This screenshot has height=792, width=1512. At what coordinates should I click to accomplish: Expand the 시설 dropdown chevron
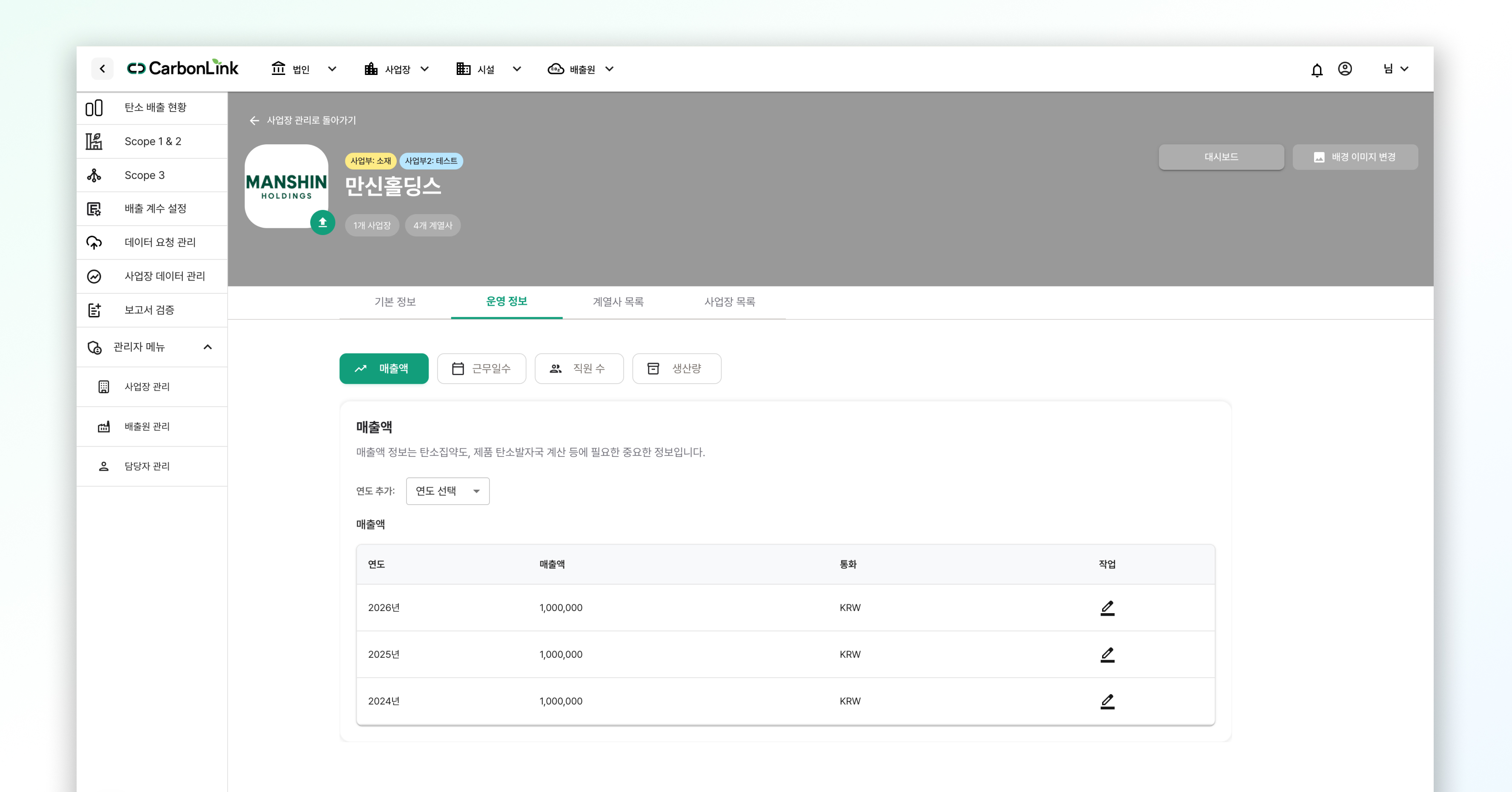pos(516,69)
